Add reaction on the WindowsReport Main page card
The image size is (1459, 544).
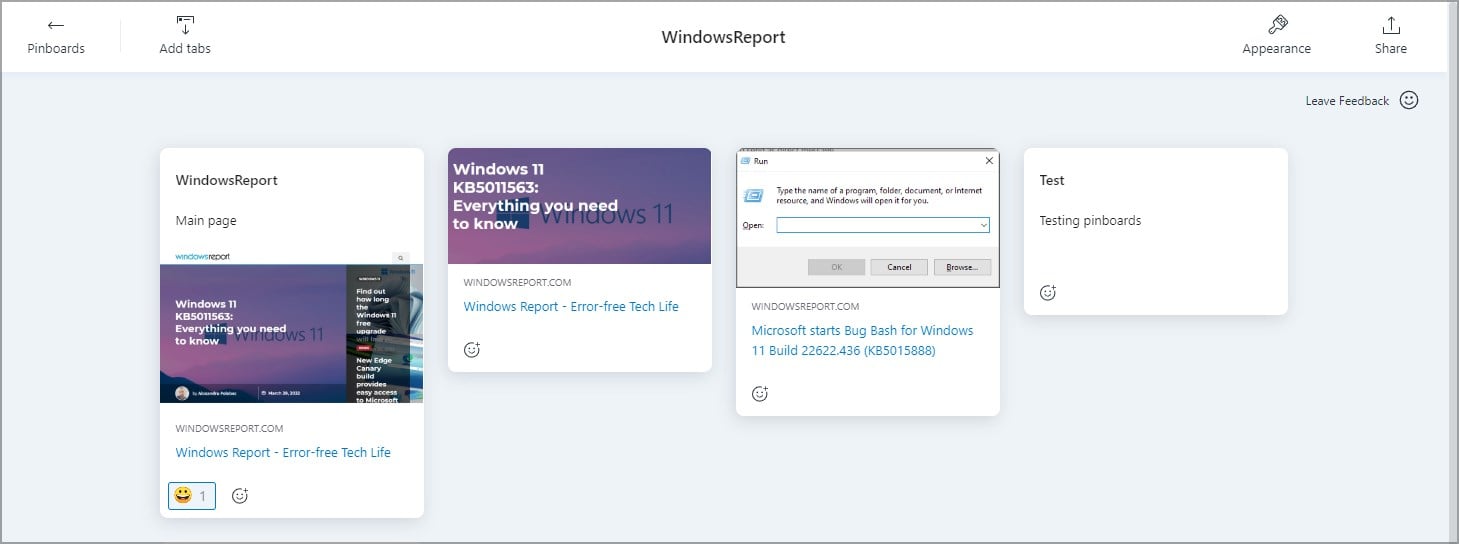[x=240, y=495]
